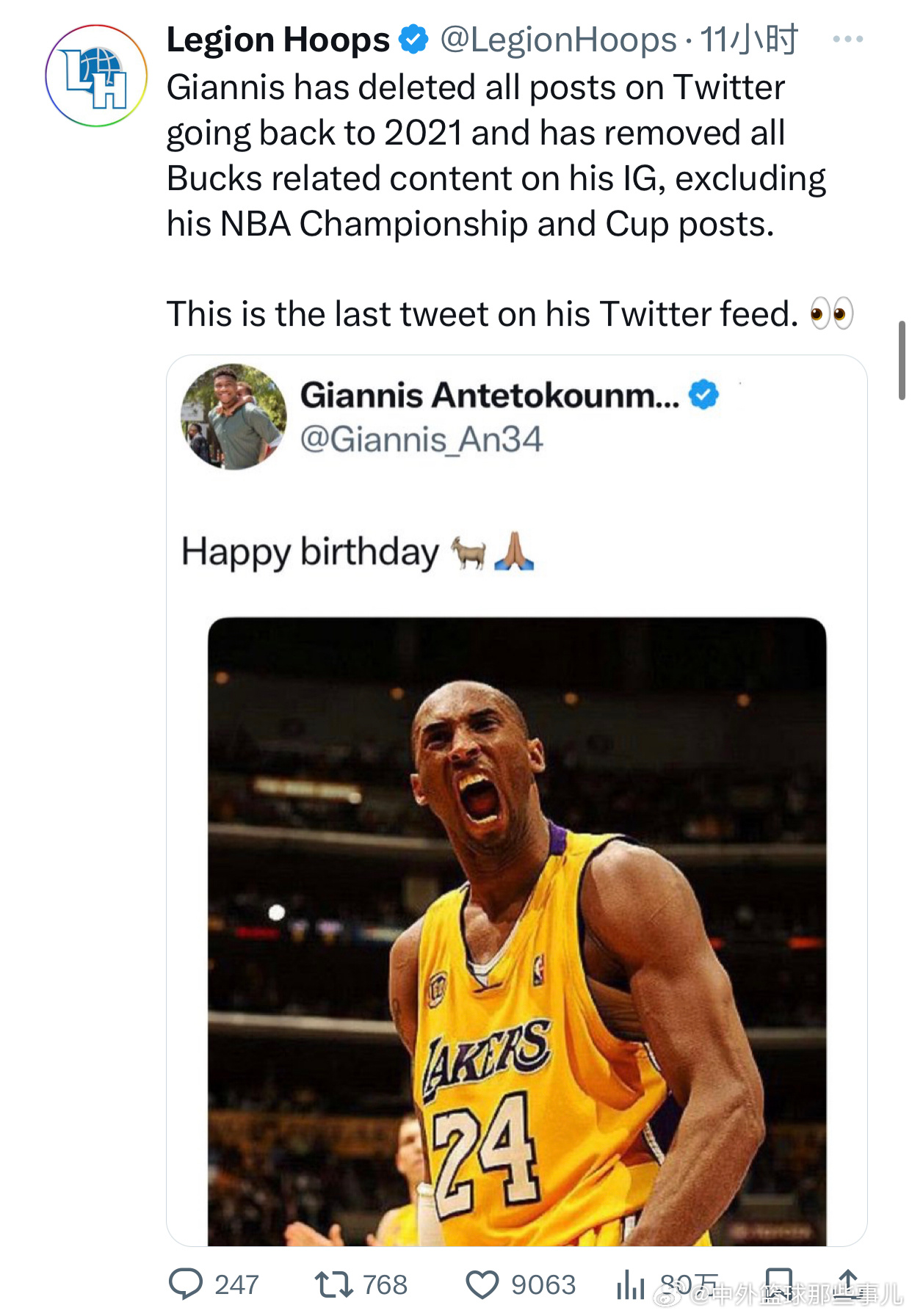Open the @LegionHoops handle link
Image resolution: width=912 pixels, height=1316 pixels.
point(558,40)
